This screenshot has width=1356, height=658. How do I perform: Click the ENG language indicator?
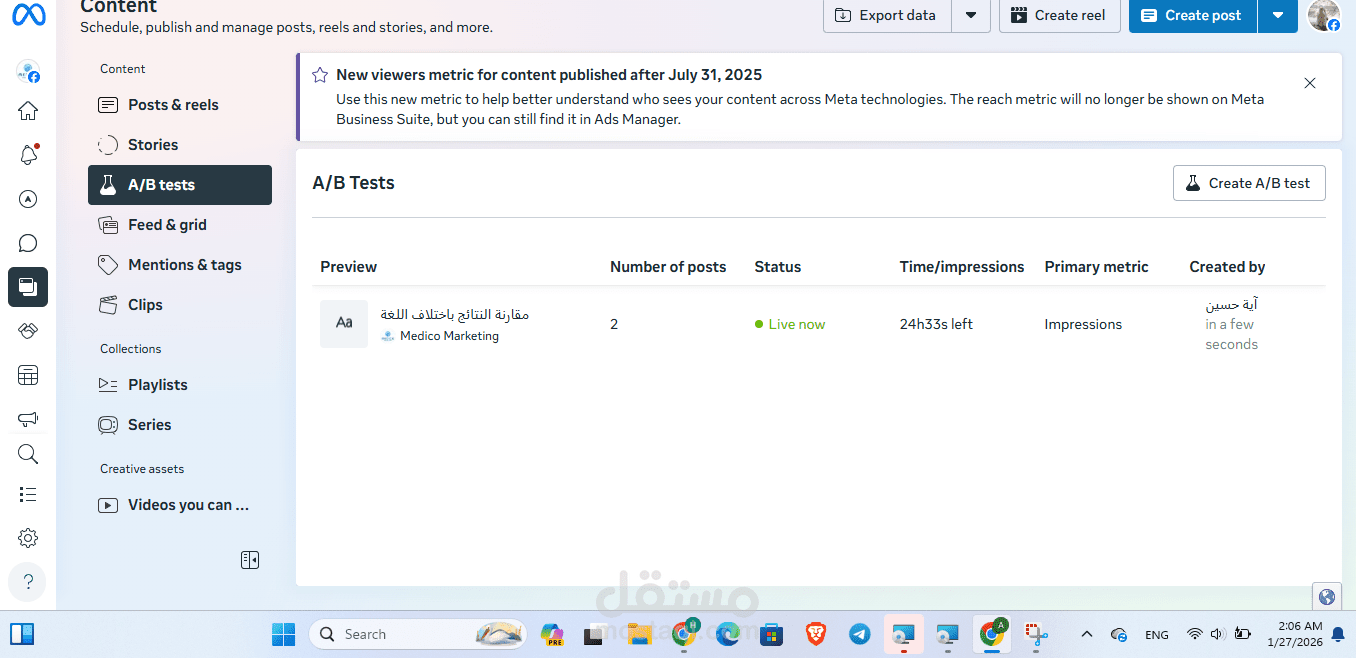pos(1156,634)
